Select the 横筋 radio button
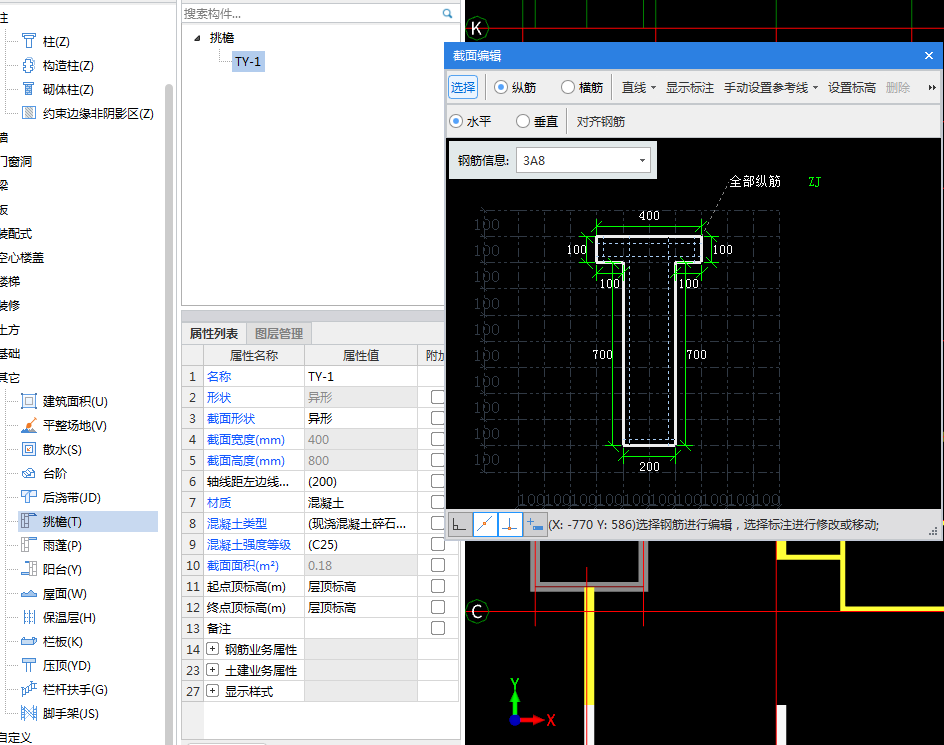944x745 pixels. tap(567, 87)
